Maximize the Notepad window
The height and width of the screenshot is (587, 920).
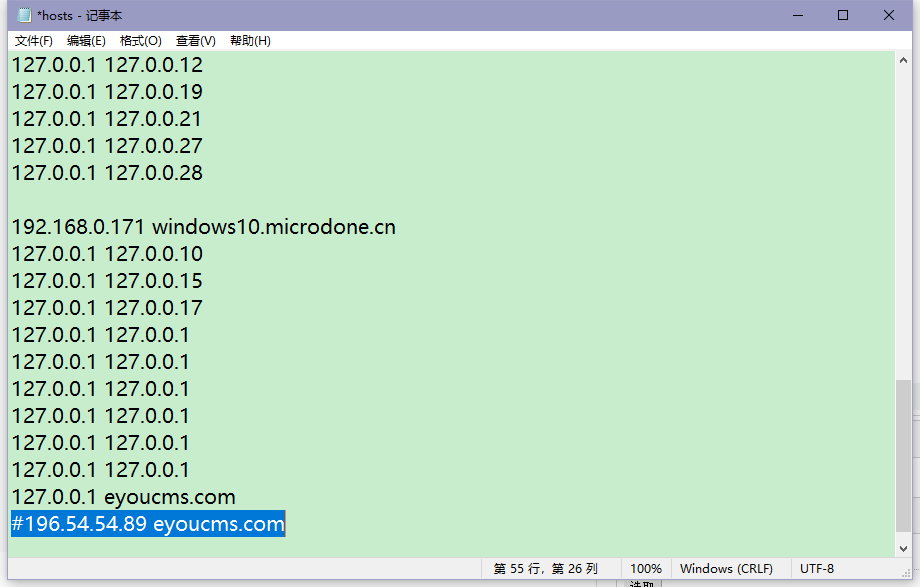coord(843,15)
